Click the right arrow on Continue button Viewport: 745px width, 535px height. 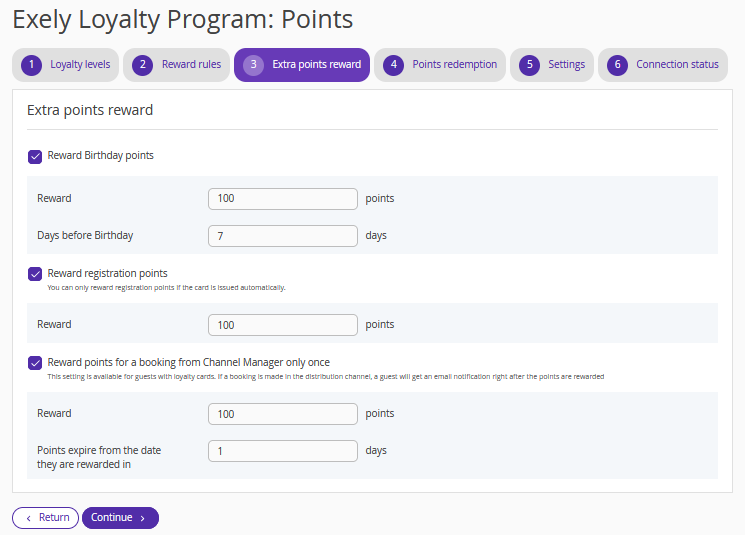143,518
